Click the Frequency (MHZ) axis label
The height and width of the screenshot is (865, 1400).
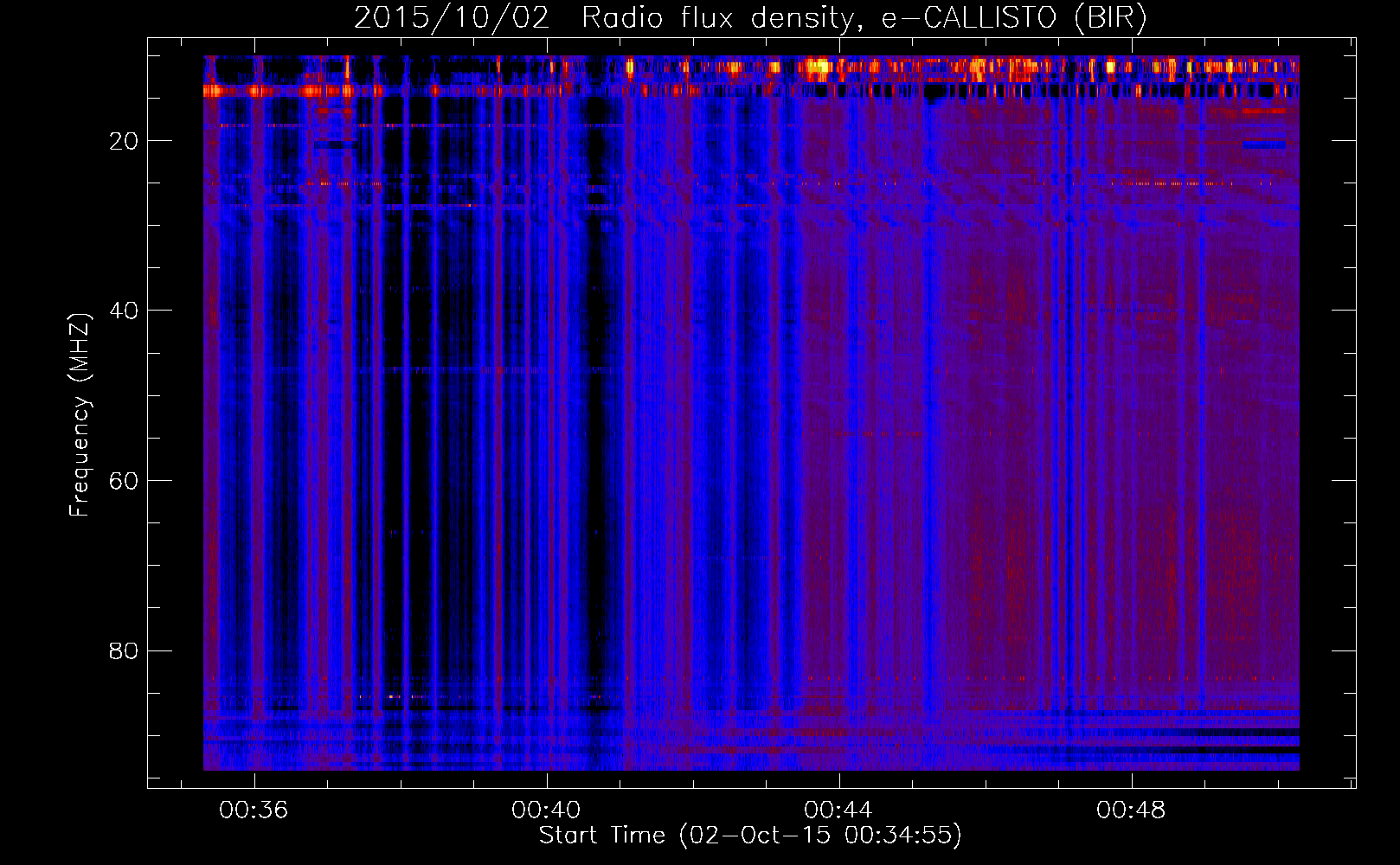(x=80, y=415)
